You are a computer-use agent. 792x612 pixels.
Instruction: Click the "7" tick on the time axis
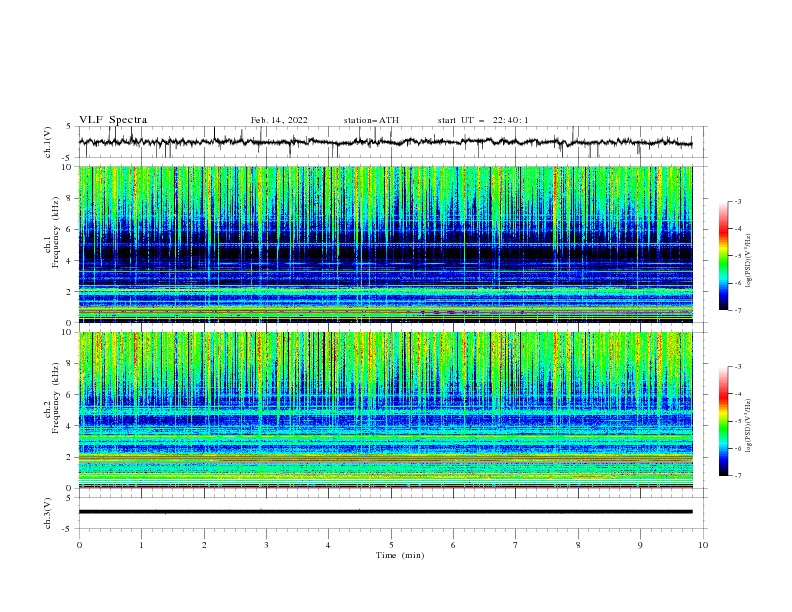click(x=516, y=545)
